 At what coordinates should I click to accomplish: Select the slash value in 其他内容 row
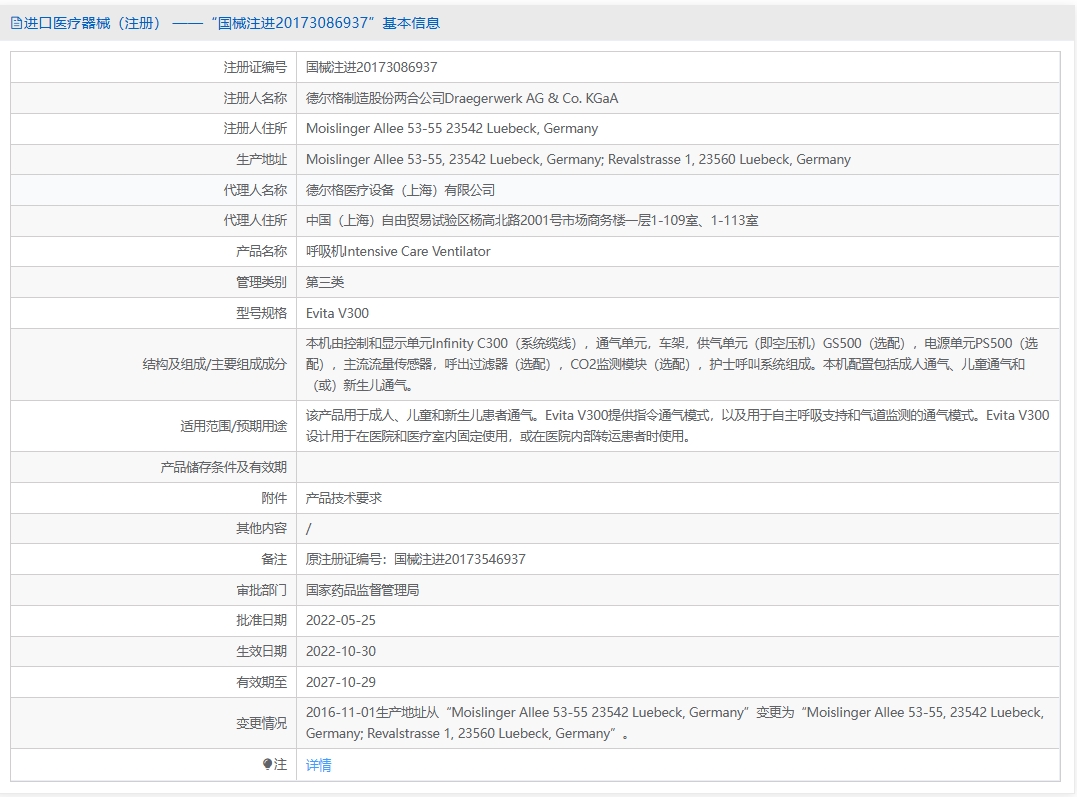click(308, 529)
